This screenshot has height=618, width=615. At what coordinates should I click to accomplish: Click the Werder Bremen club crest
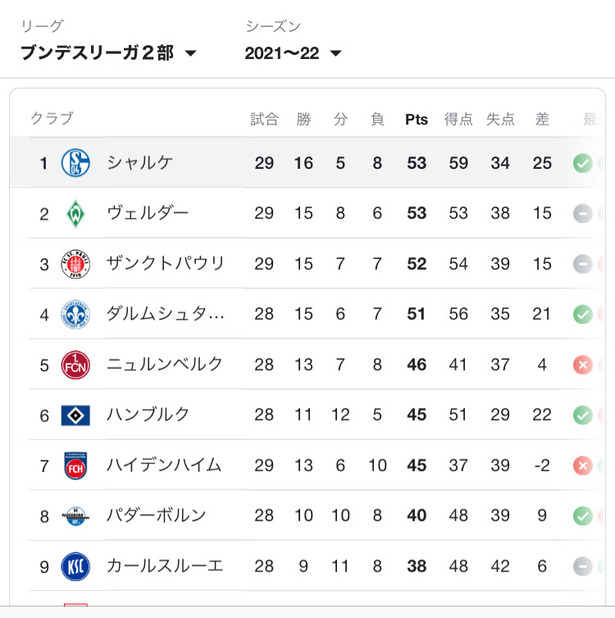(76, 214)
